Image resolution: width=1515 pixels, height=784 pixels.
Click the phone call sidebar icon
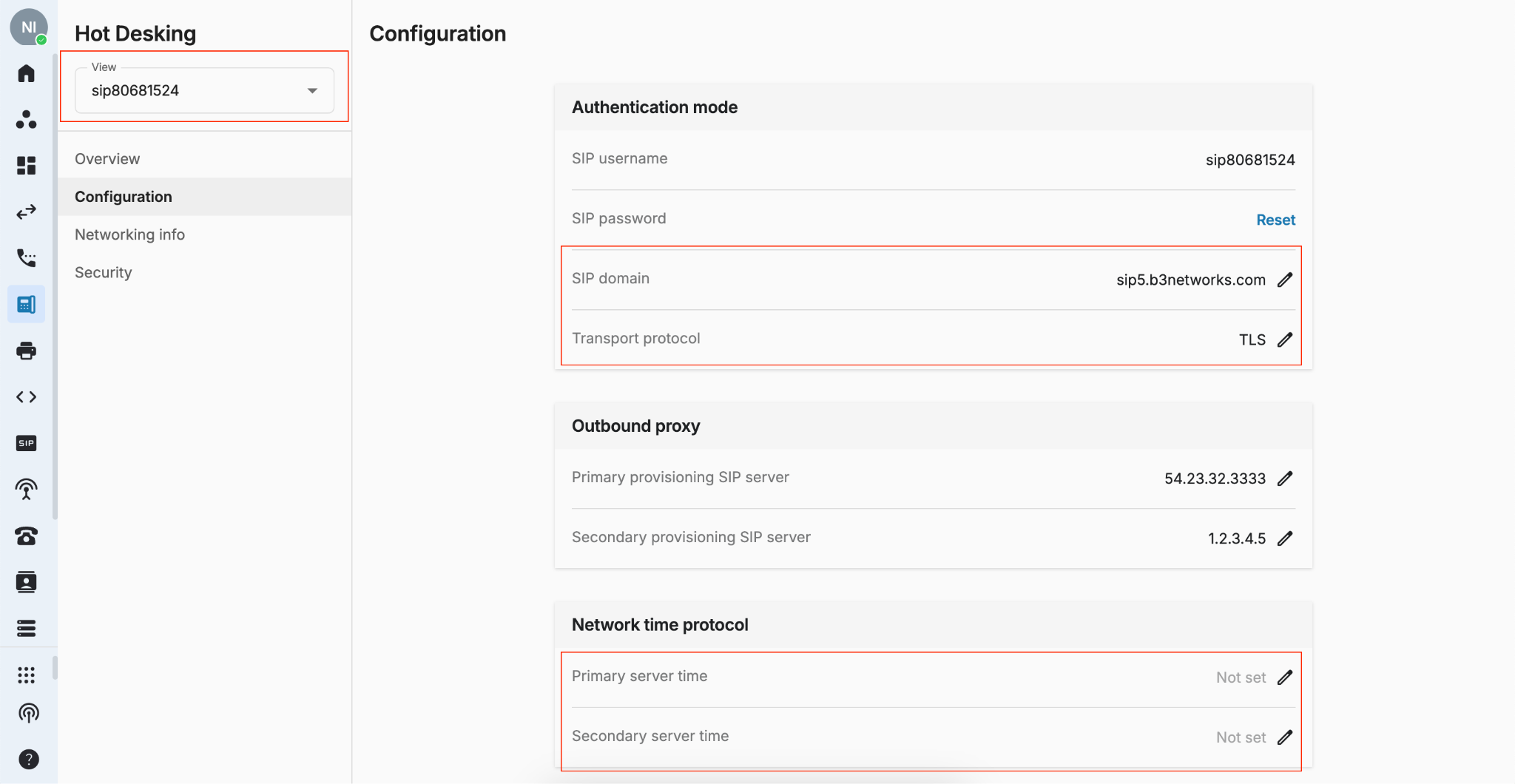pos(27,258)
